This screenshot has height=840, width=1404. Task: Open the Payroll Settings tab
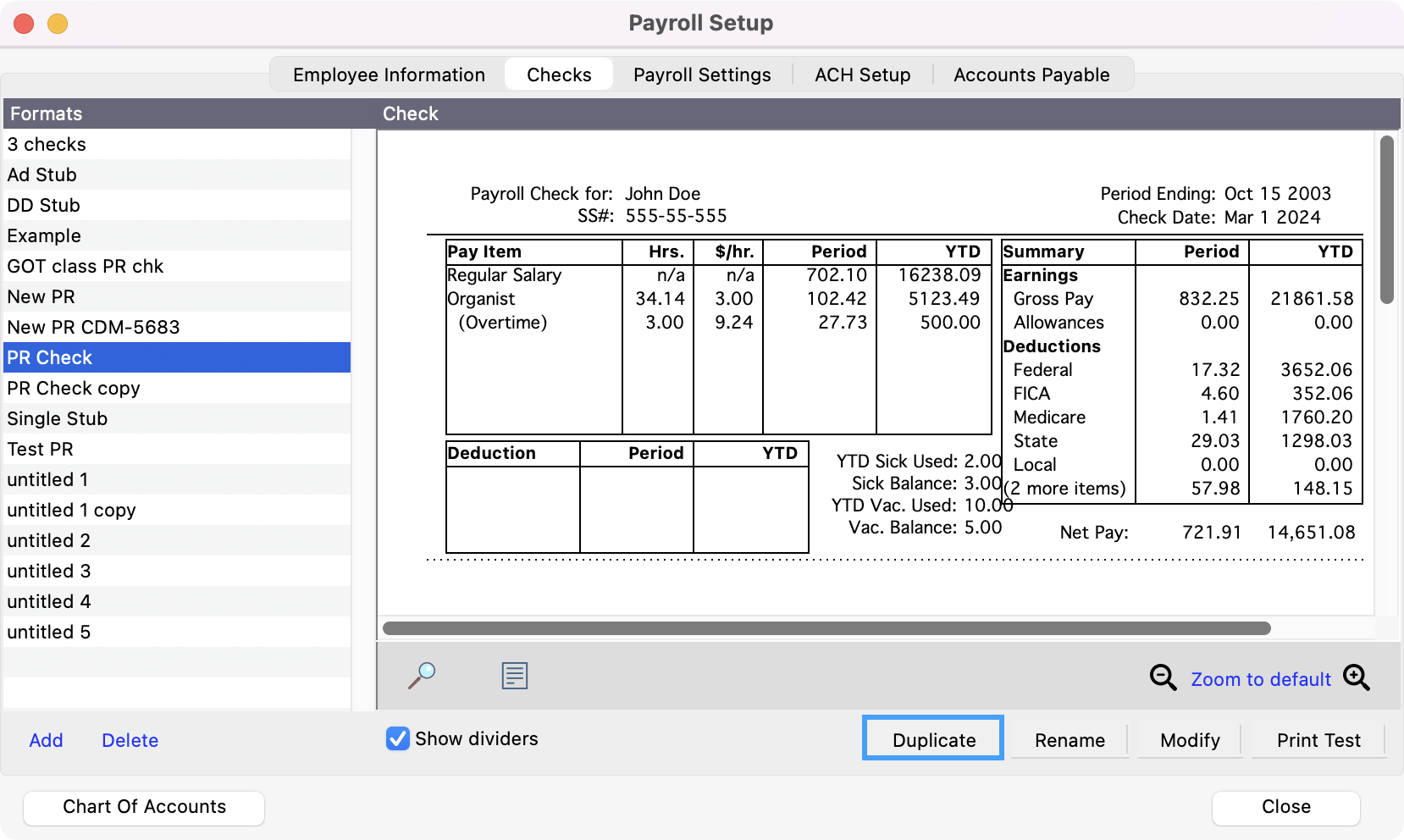pos(701,75)
